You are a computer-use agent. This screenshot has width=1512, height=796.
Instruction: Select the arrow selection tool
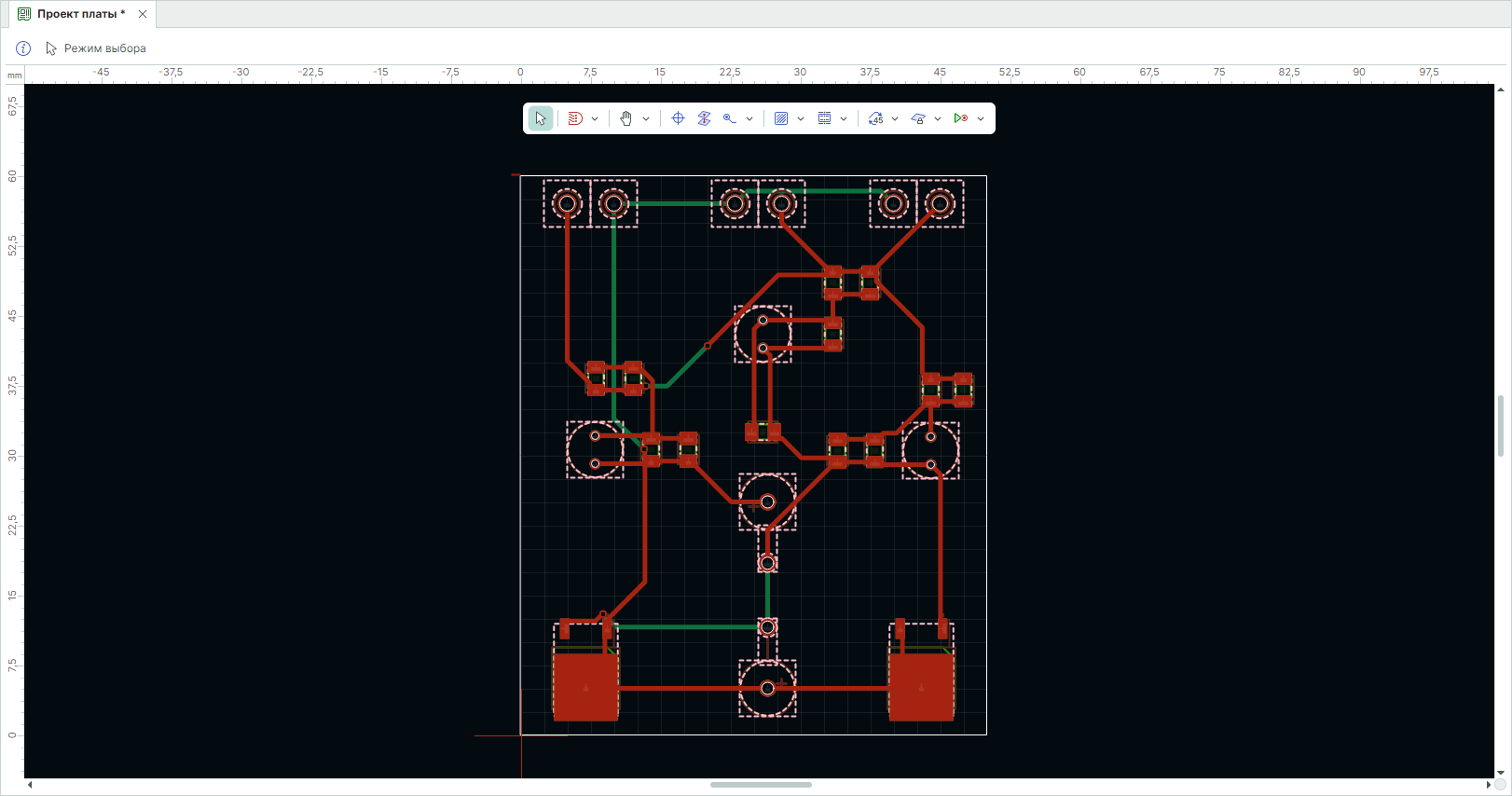541,118
